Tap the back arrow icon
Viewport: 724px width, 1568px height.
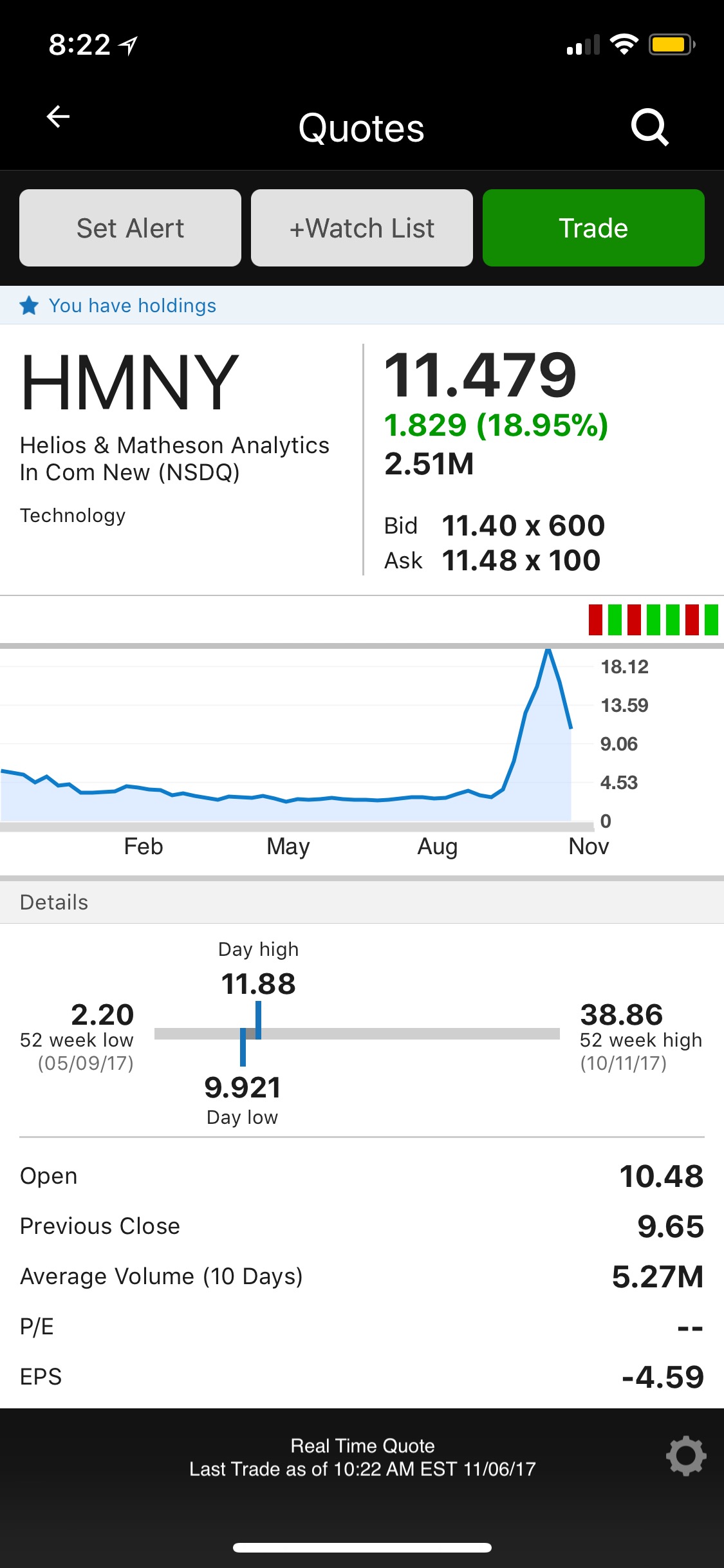point(58,117)
